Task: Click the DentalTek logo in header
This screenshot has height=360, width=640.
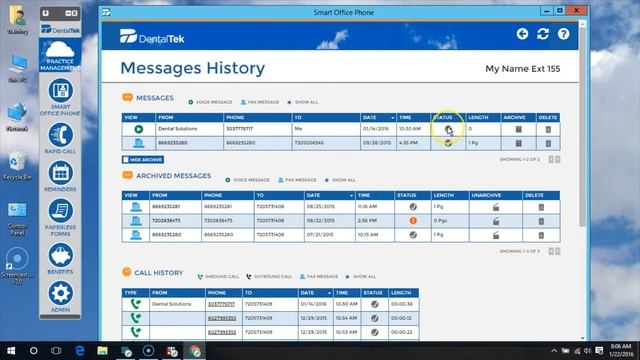Action: 152,37
